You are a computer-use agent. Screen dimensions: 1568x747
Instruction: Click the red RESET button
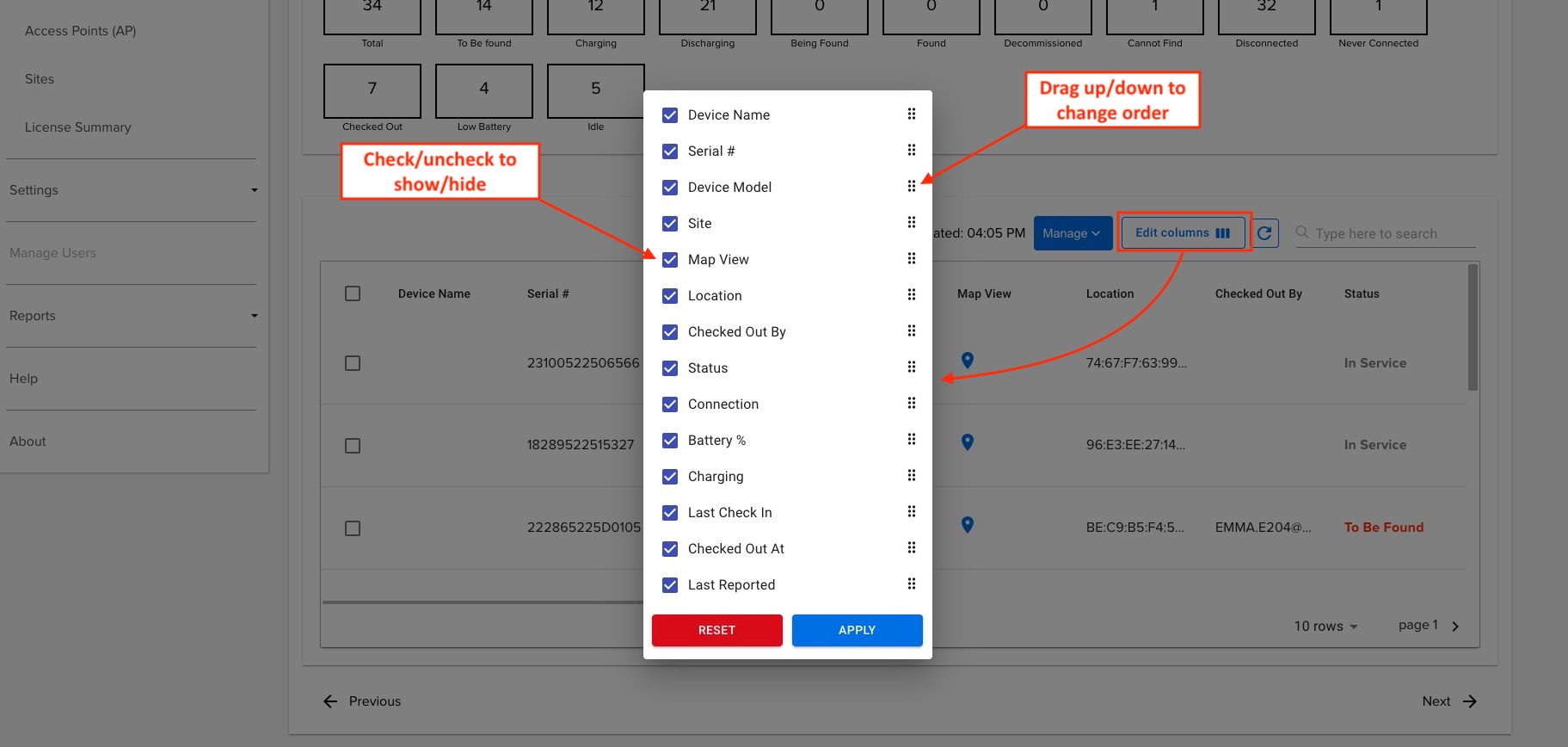[717, 630]
